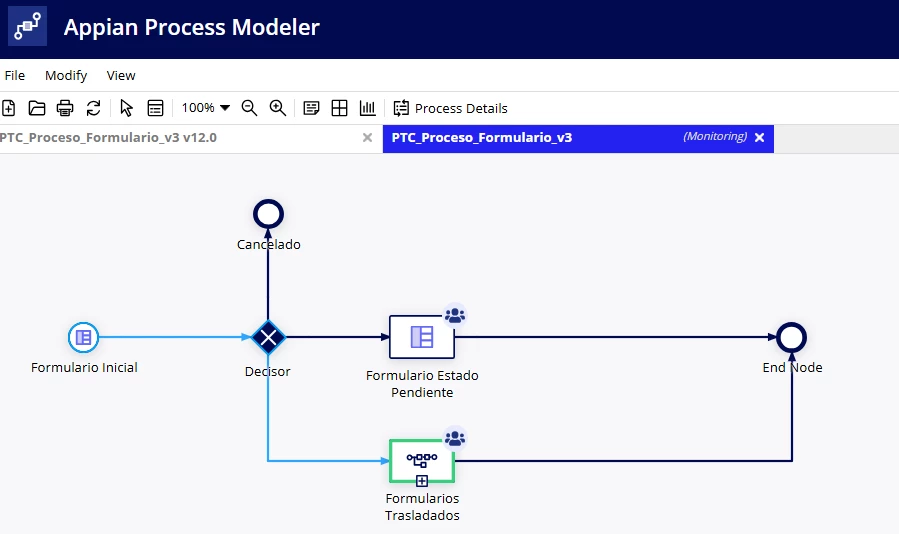
Task: Select the Formulario Estado Pendiente task node
Action: (x=422, y=337)
